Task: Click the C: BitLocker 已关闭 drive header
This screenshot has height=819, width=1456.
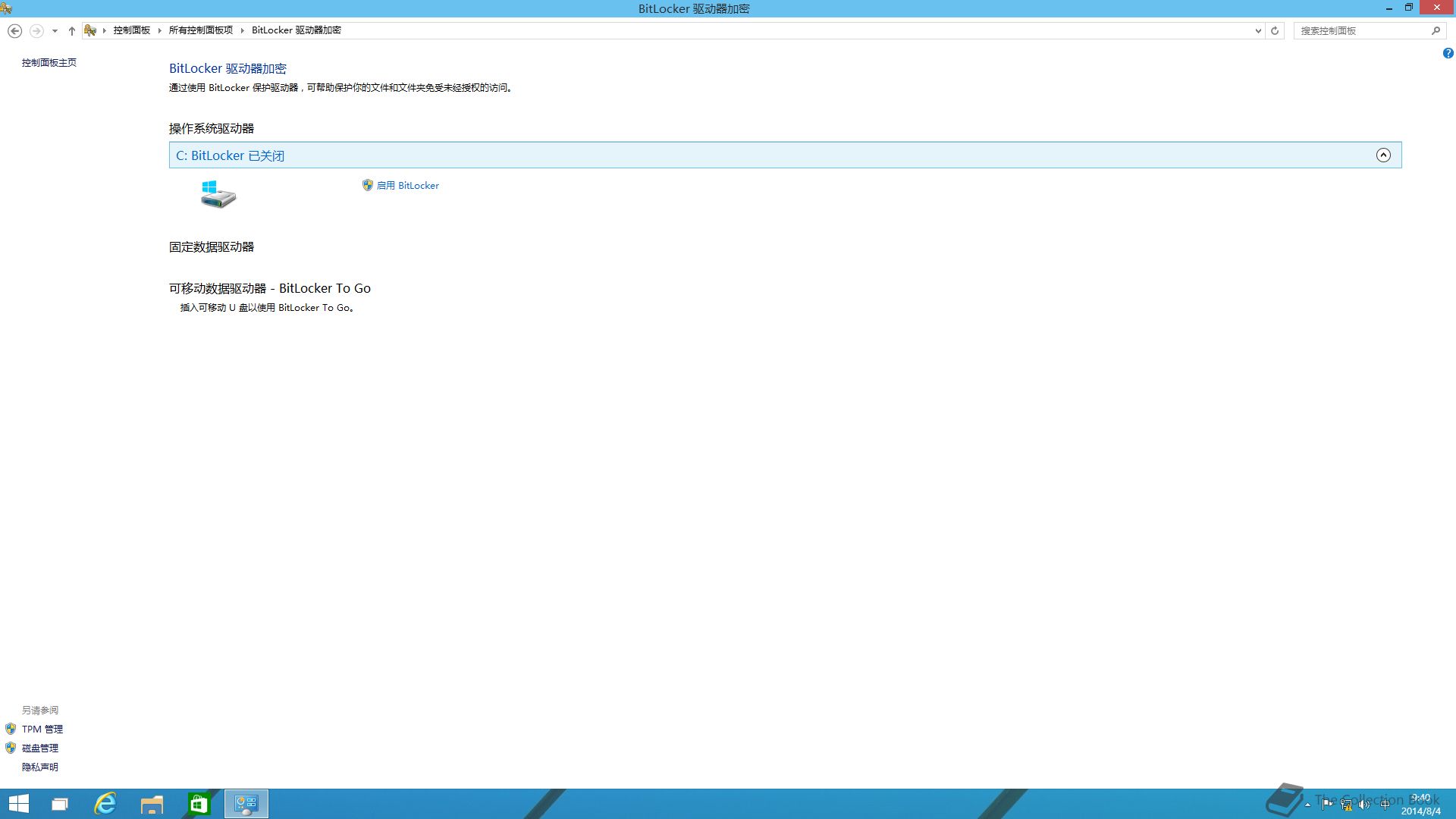Action: (x=785, y=155)
